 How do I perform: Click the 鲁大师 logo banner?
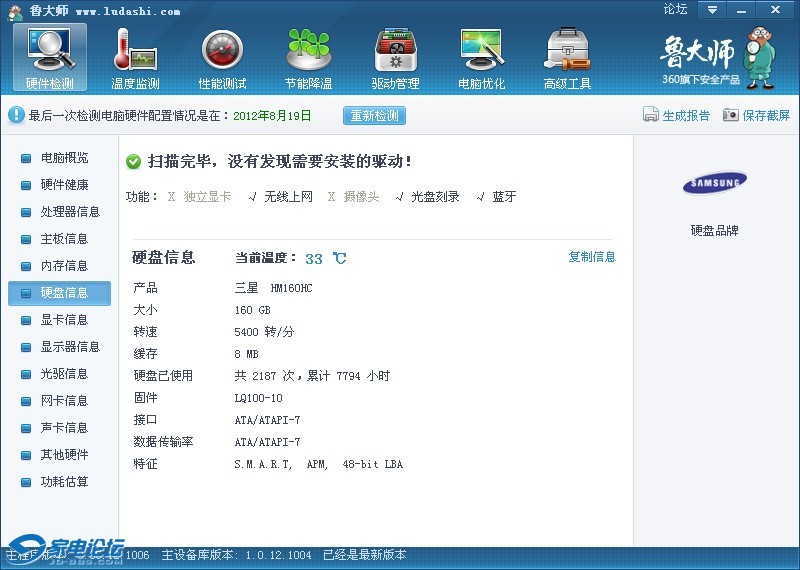click(x=717, y=59)
